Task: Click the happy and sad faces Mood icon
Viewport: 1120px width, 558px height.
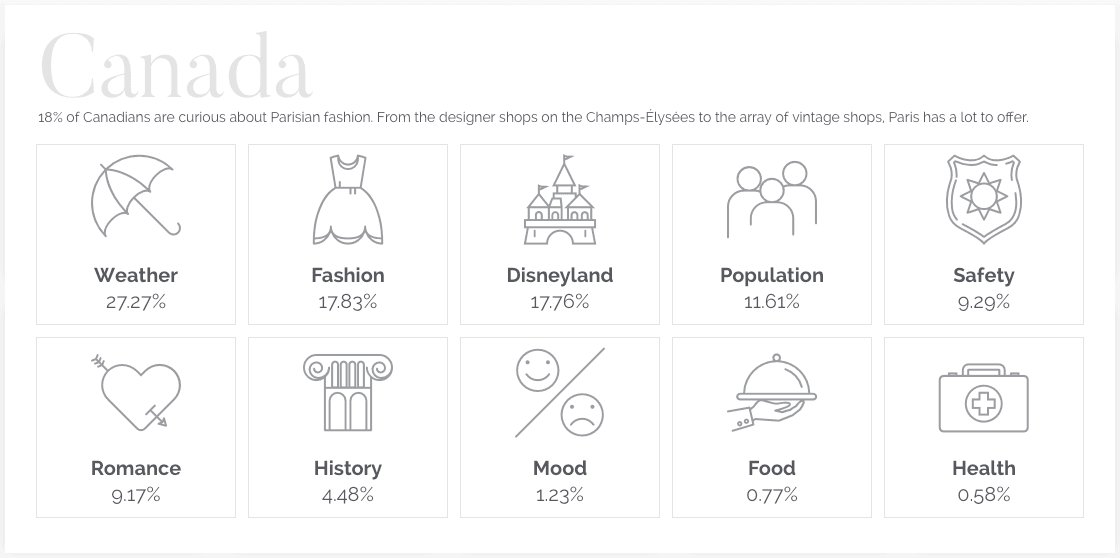Action: 560,392
